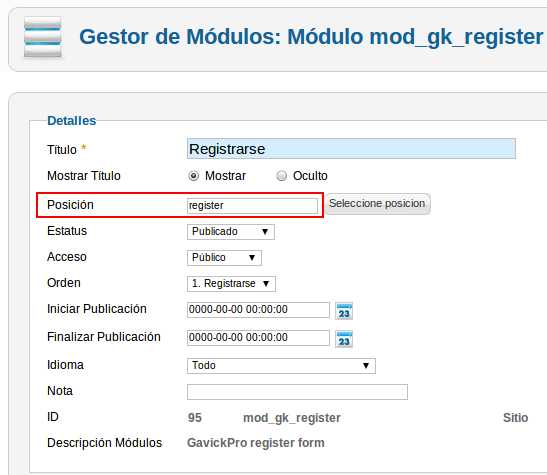
Task: Click the Module Manager stacked-bars icon
Action: [43, 37]
